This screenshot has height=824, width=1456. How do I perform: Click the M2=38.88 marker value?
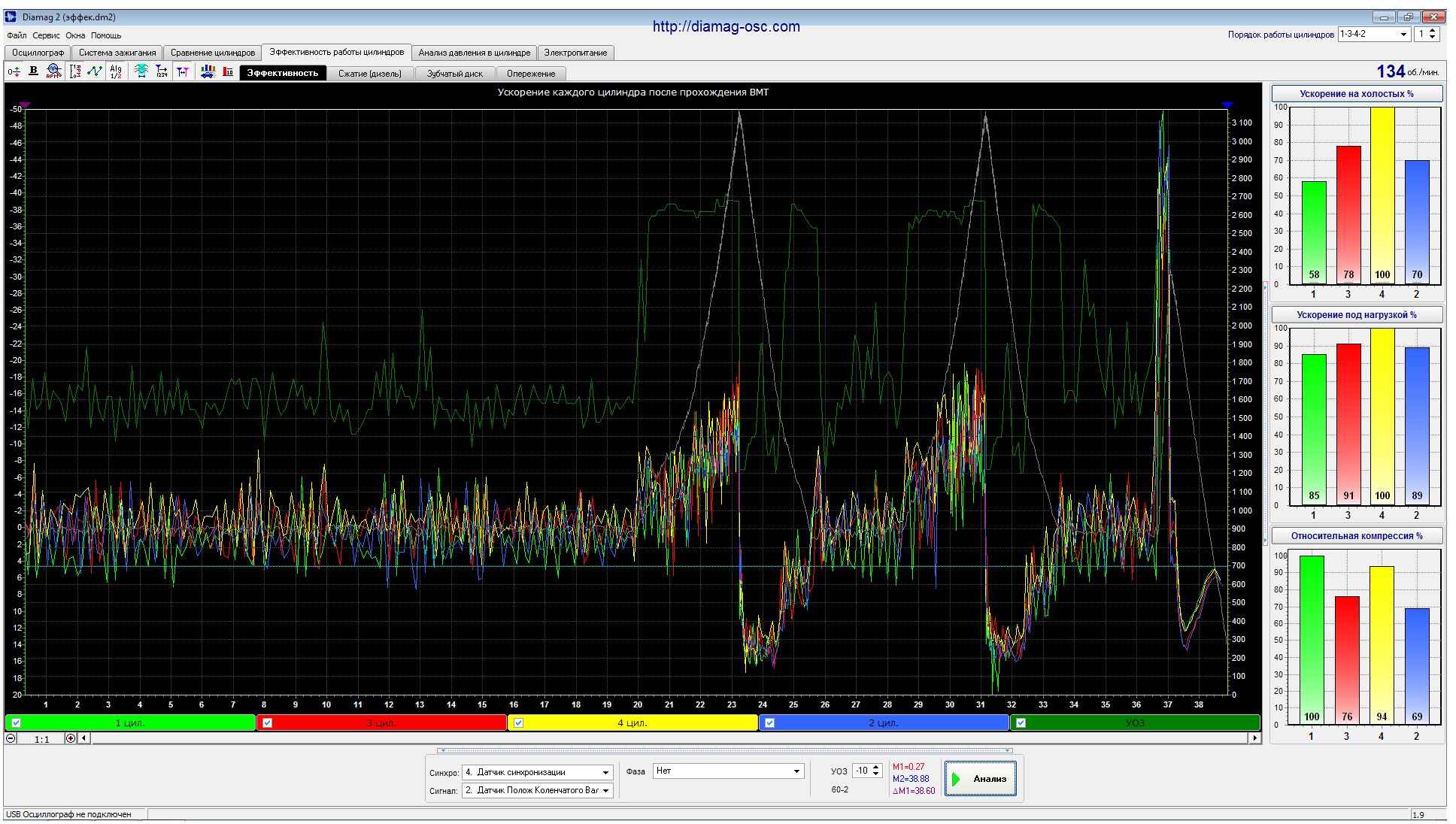911,779
